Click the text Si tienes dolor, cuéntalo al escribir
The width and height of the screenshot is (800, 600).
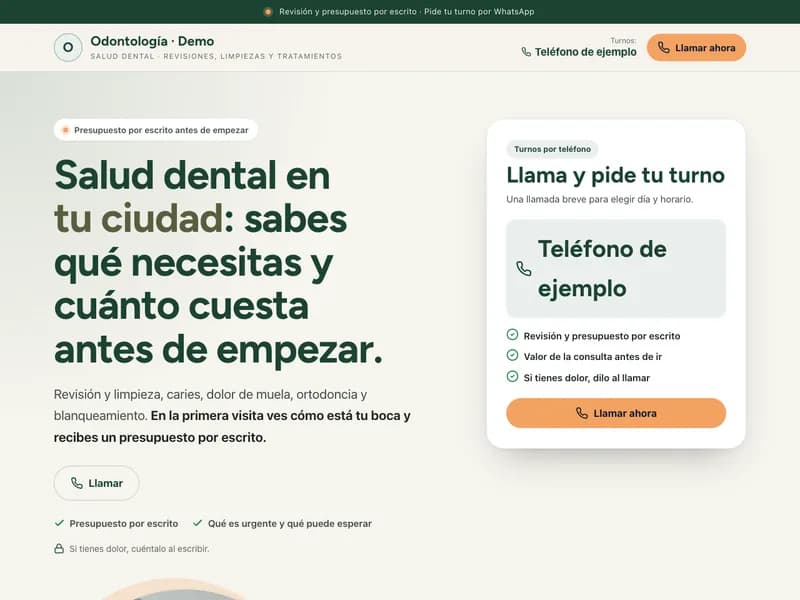click(139, 548)
